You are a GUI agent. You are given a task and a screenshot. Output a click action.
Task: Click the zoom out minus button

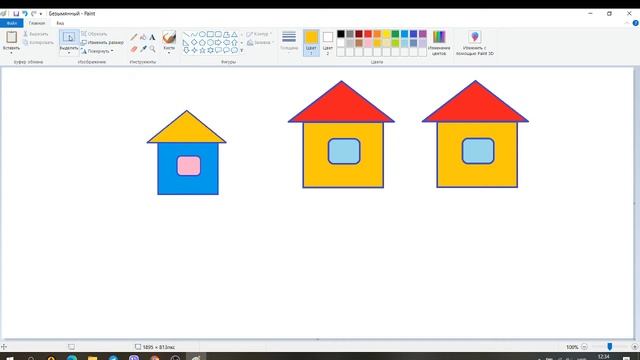584,347
